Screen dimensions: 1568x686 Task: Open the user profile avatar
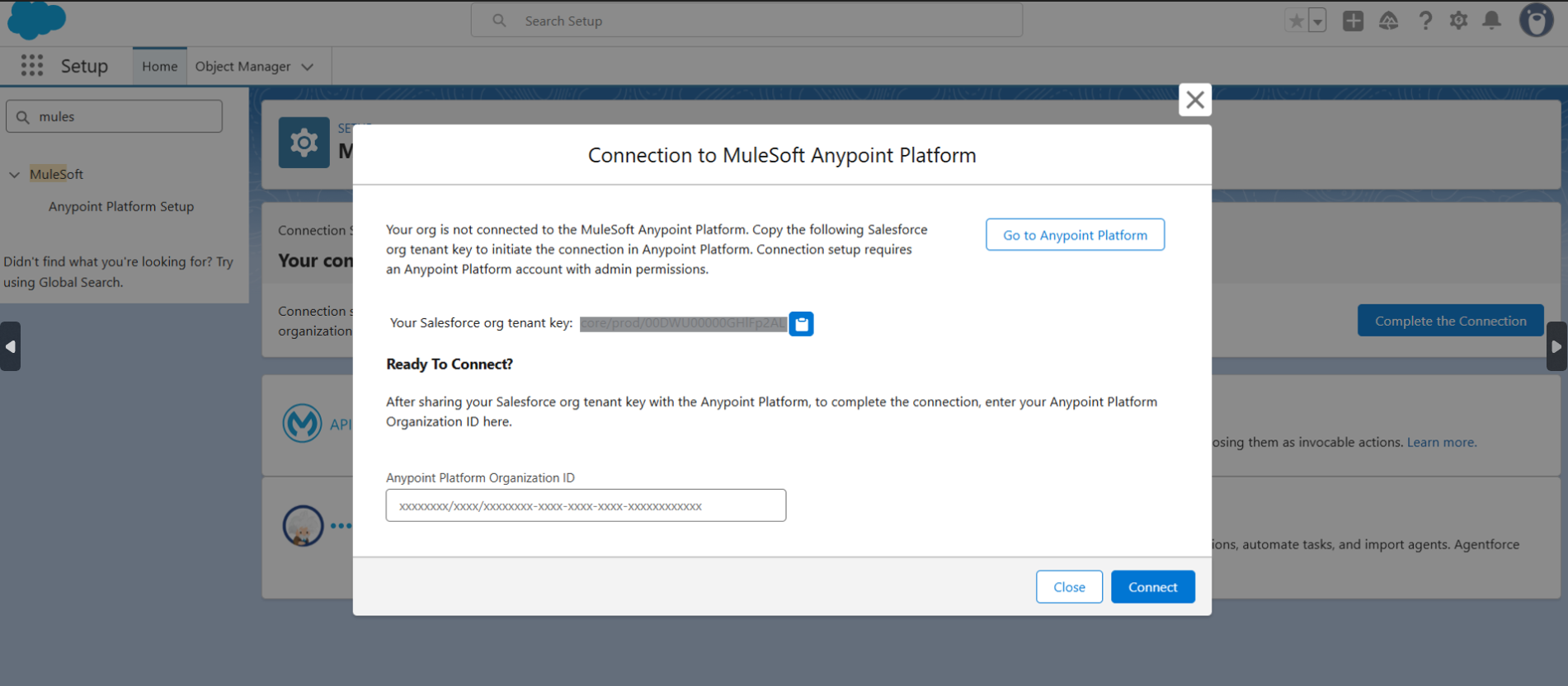1536,21
